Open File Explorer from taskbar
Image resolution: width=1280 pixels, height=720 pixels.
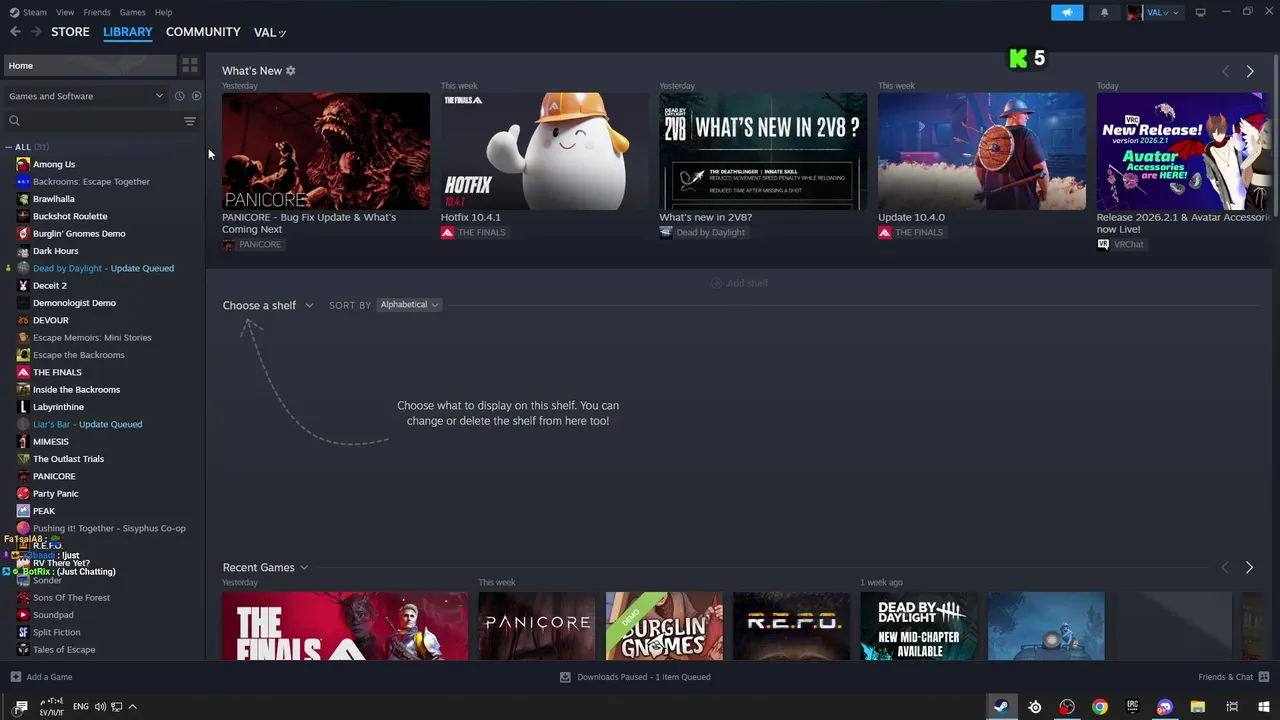[1198, 707]
